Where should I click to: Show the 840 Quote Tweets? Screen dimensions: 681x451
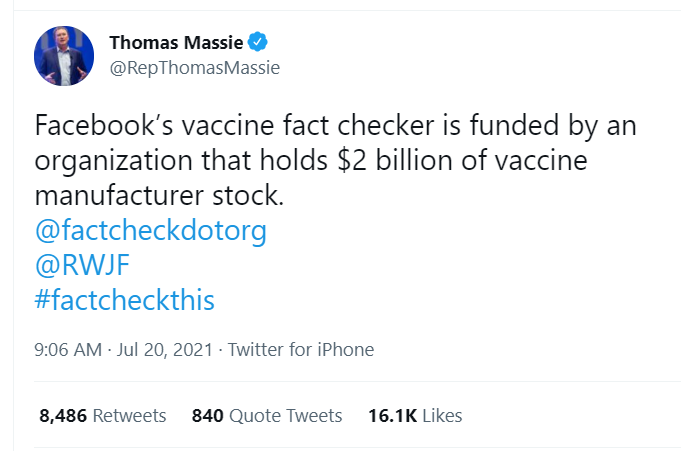pyautogui.click(x=267, y=415)
